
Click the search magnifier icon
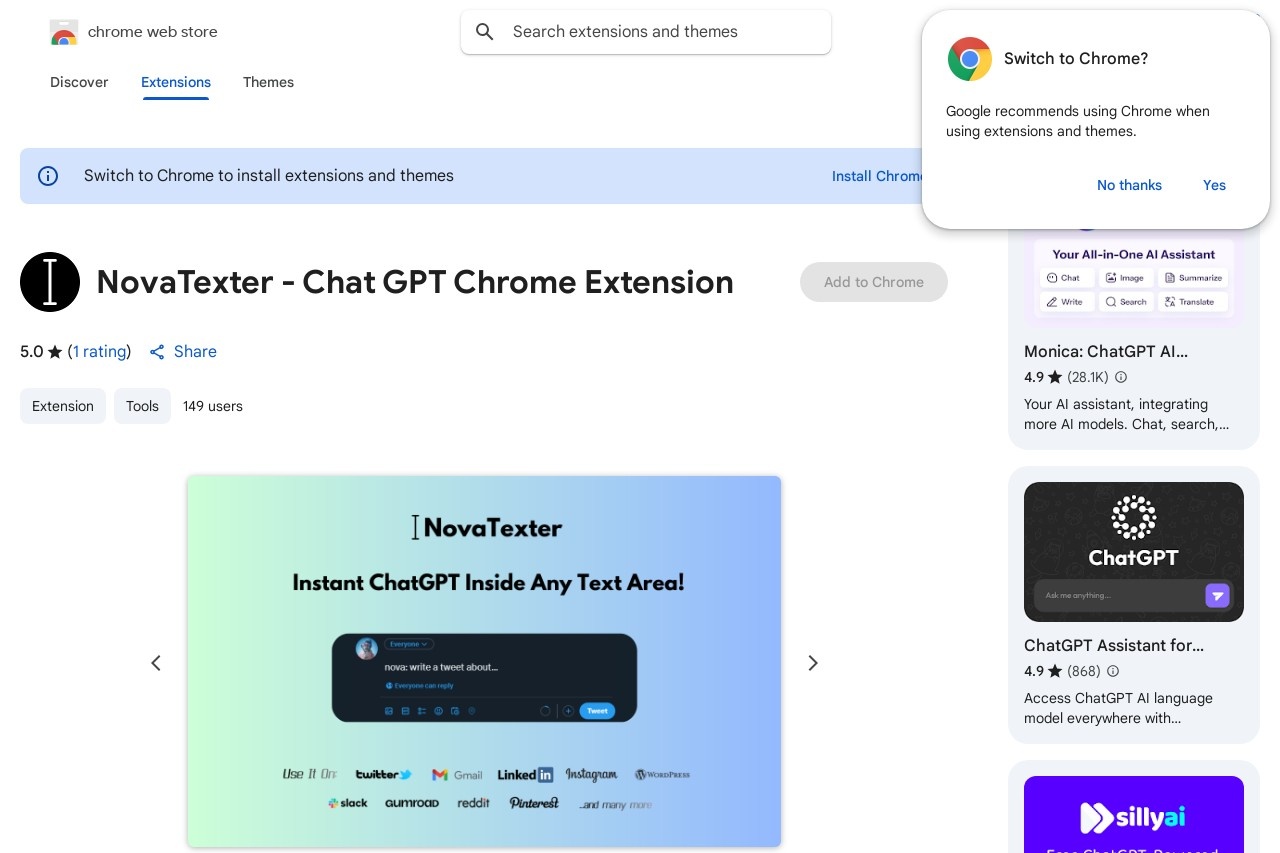coord(485,32)
